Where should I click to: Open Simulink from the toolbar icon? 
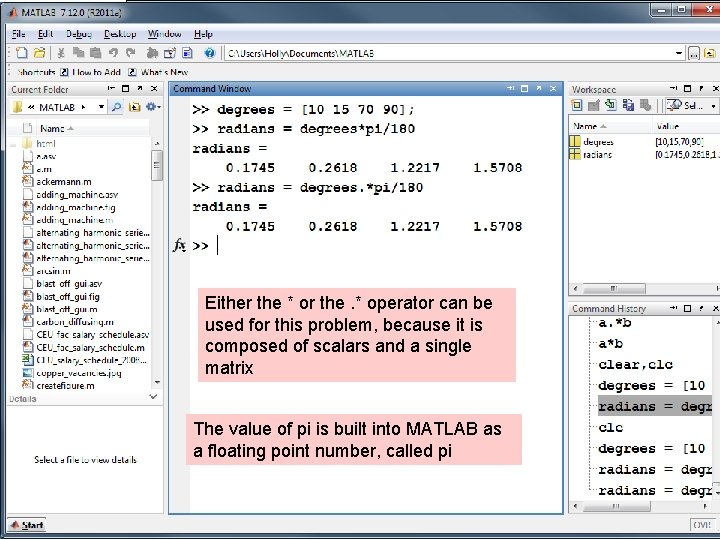pos(152,53)
